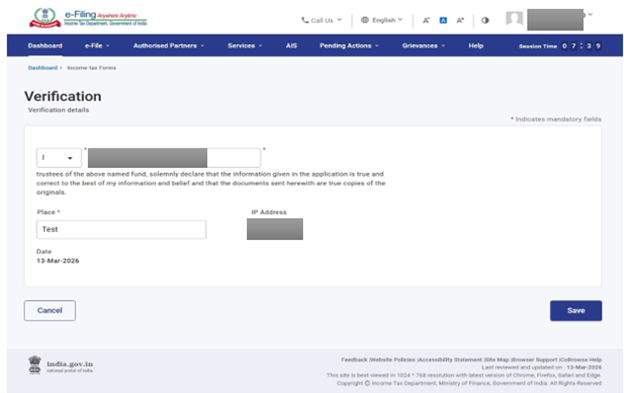Open the AIS menu item
The image size is (624, 393).
coord(291,46)
